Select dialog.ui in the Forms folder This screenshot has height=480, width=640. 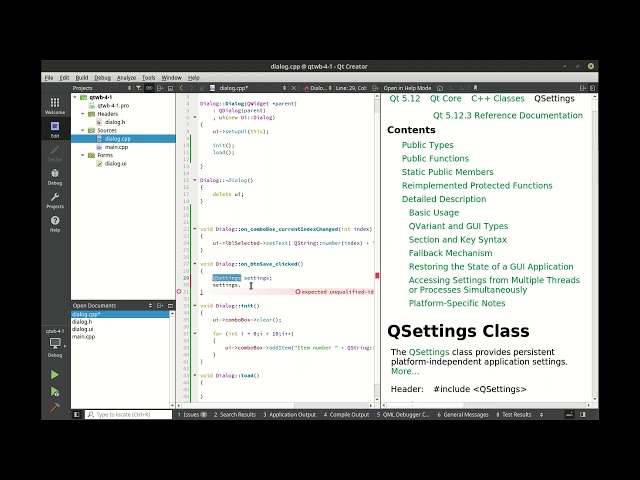[x=115, y=163]
